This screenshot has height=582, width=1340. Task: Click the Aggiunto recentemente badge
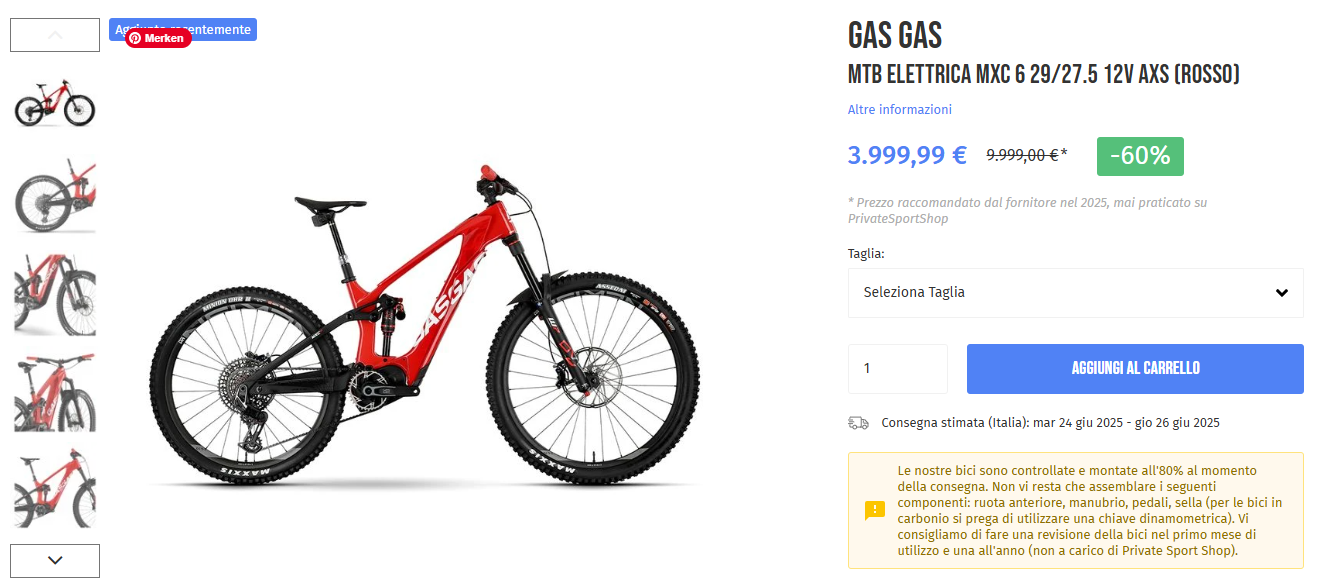click(183, 29)
